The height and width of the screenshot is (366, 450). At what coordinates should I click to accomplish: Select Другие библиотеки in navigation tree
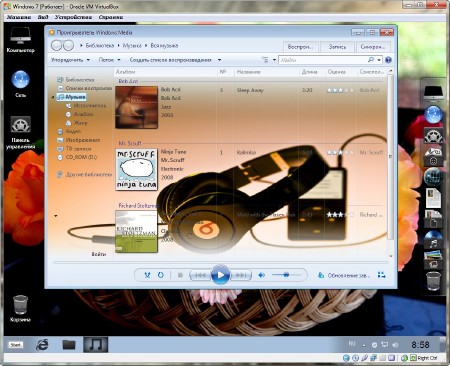click(x=84, y=175)
